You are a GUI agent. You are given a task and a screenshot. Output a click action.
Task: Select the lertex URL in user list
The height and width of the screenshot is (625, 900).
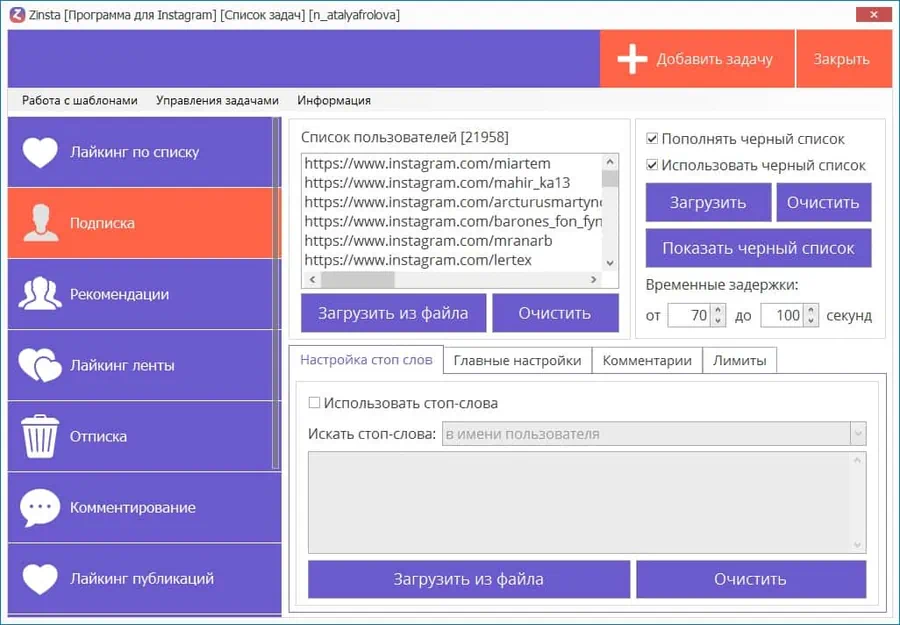[418, 260]
